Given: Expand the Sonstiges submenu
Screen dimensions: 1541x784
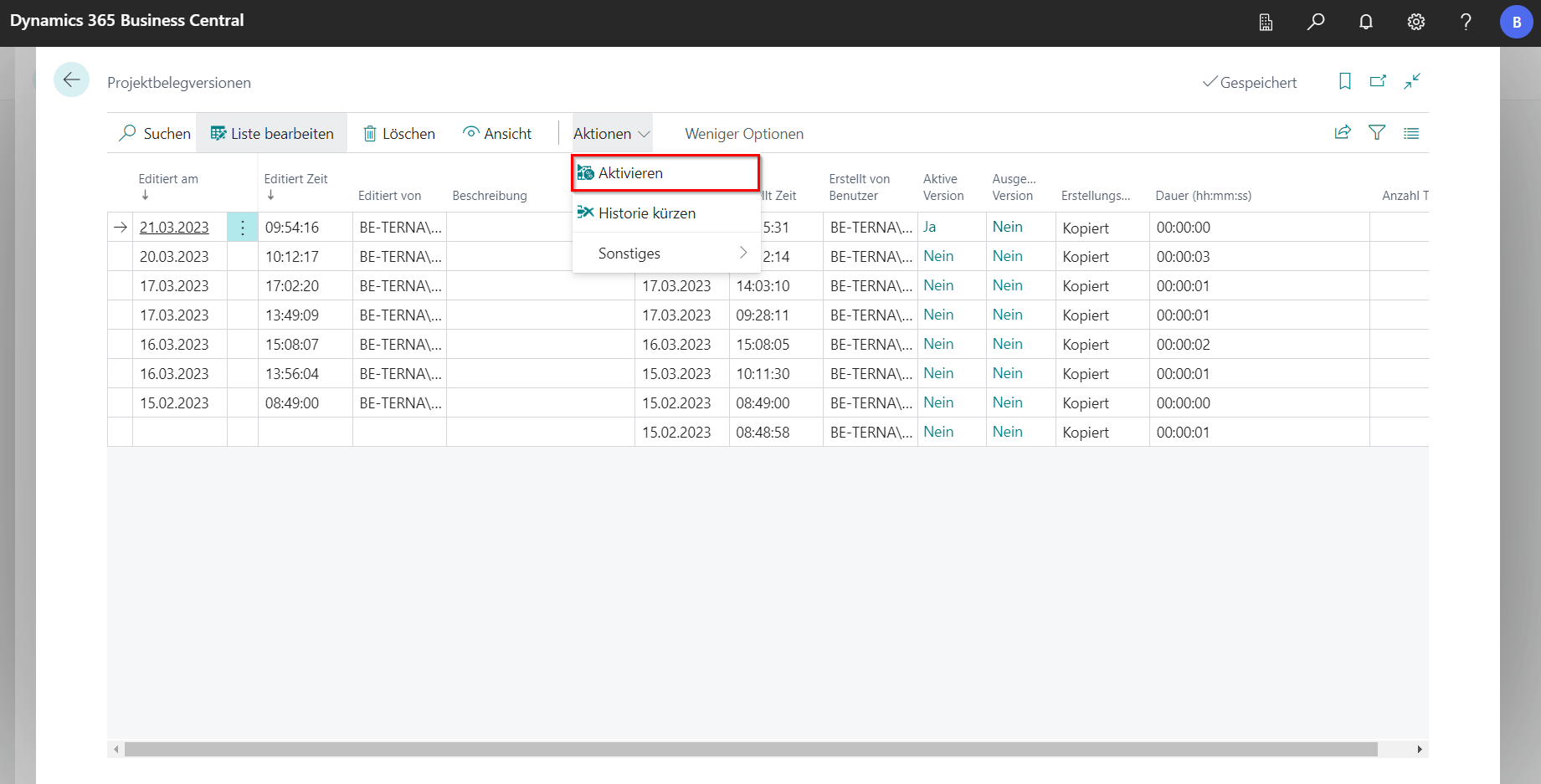Looking at the screenshot, I should [x=666, y=254].
